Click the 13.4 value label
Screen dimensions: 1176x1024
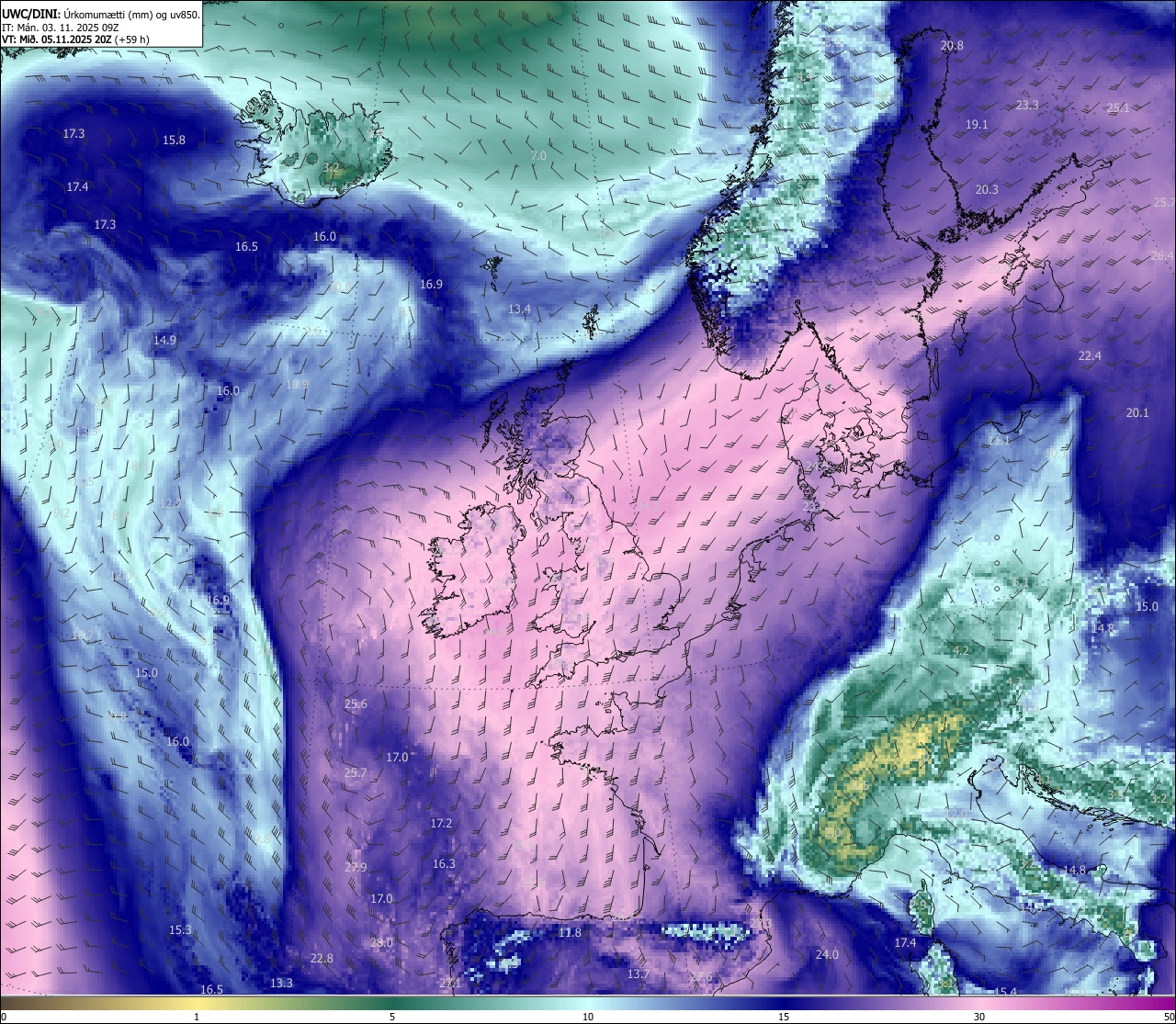pos(519,309)
